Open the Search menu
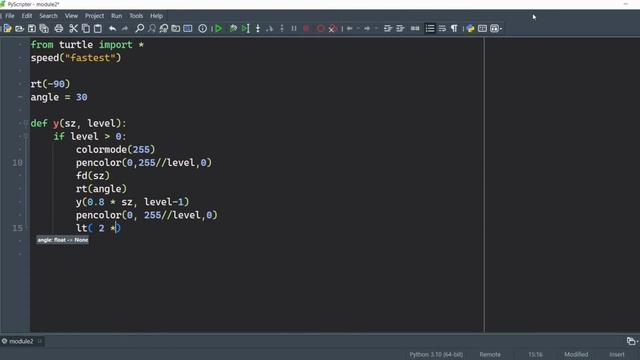Image resolution: width=640 pixels, height=360 pixels. 49,16
